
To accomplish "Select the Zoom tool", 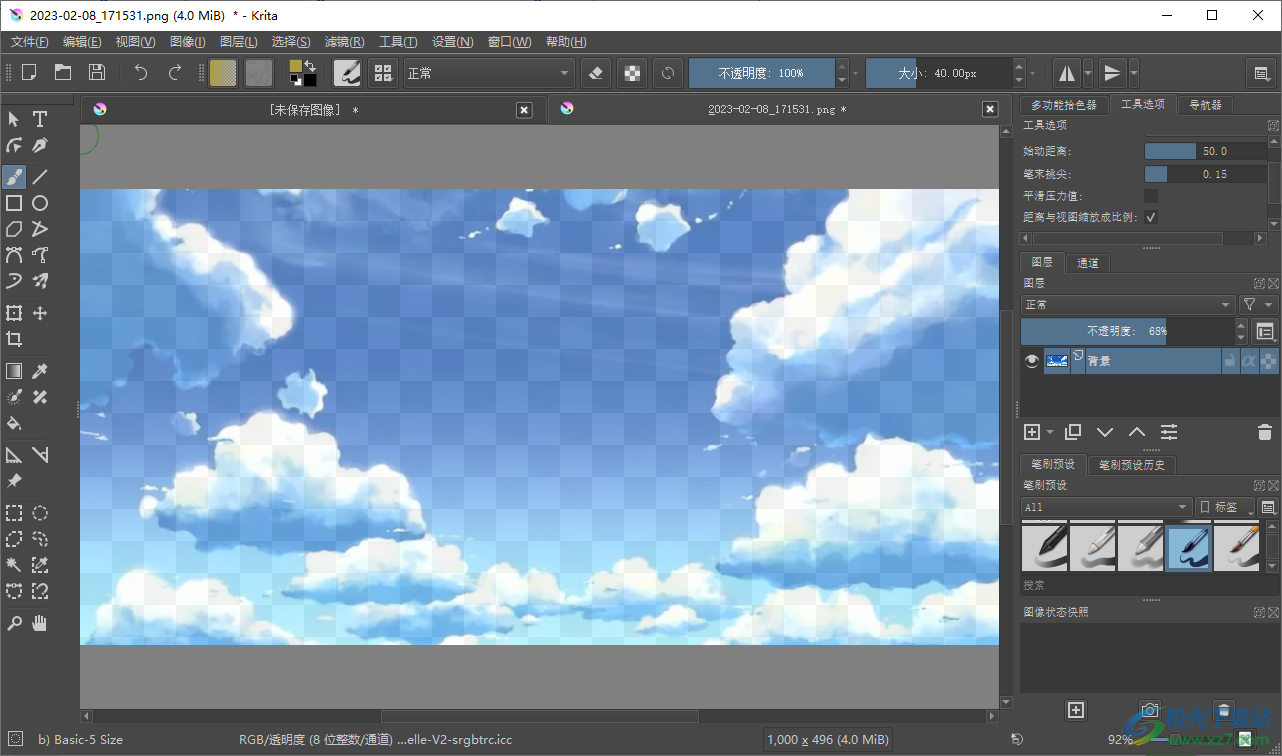I will point(14,623).
